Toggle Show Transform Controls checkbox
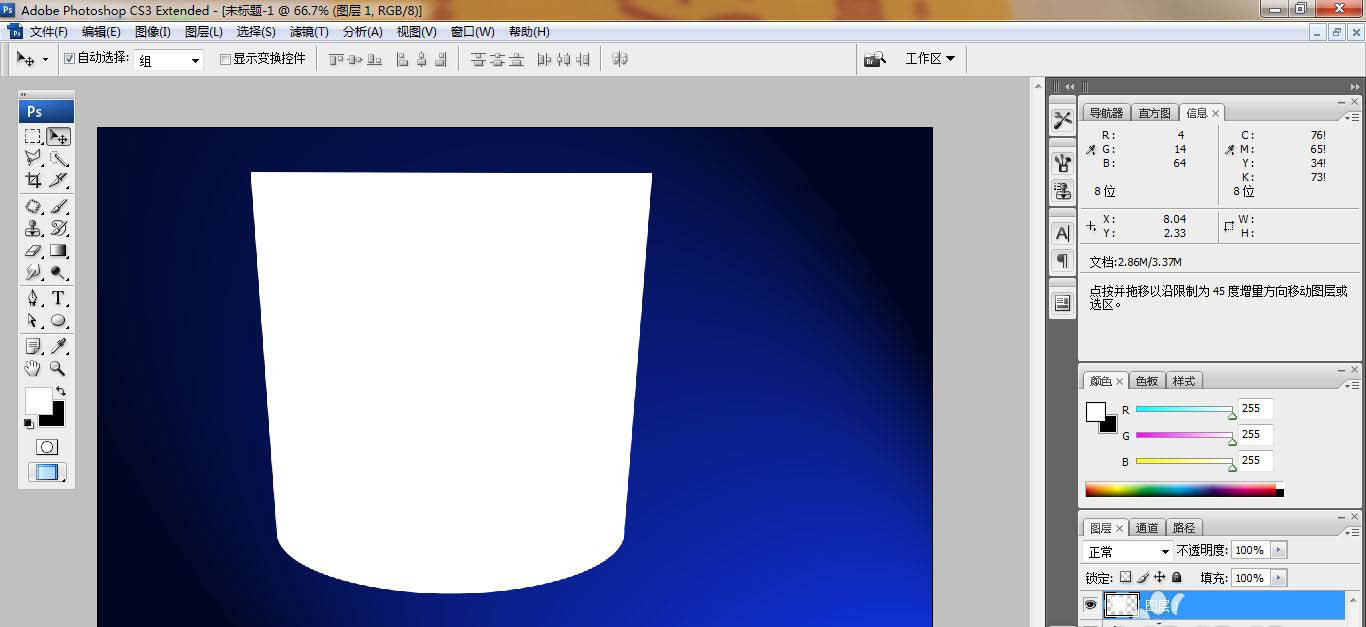Viewport: 1366px width, 627px height. 225,59
